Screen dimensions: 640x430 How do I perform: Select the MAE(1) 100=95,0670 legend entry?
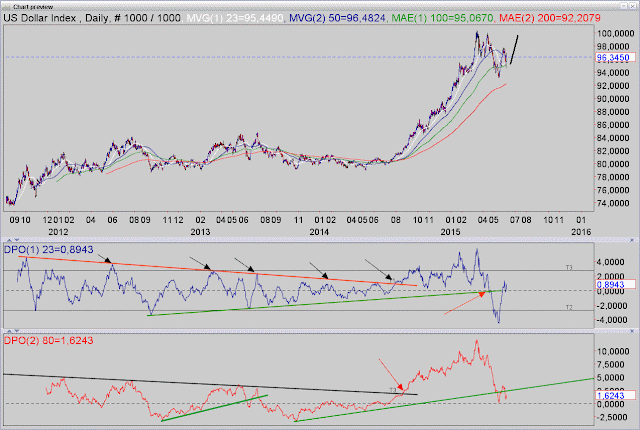coord(442,18)
